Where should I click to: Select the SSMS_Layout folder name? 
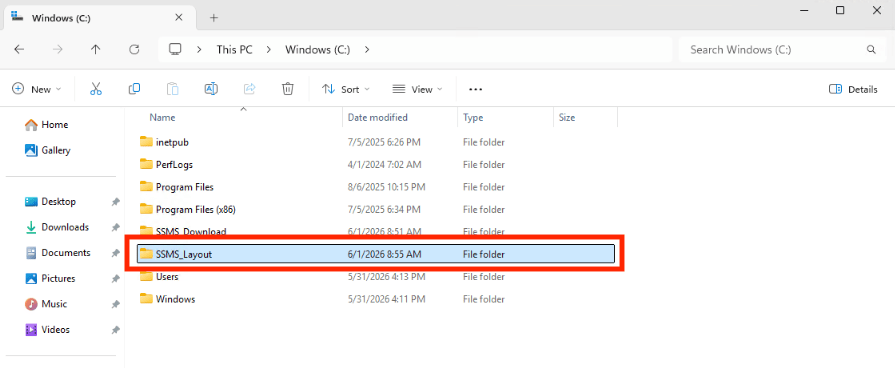[x=184, y=254]
